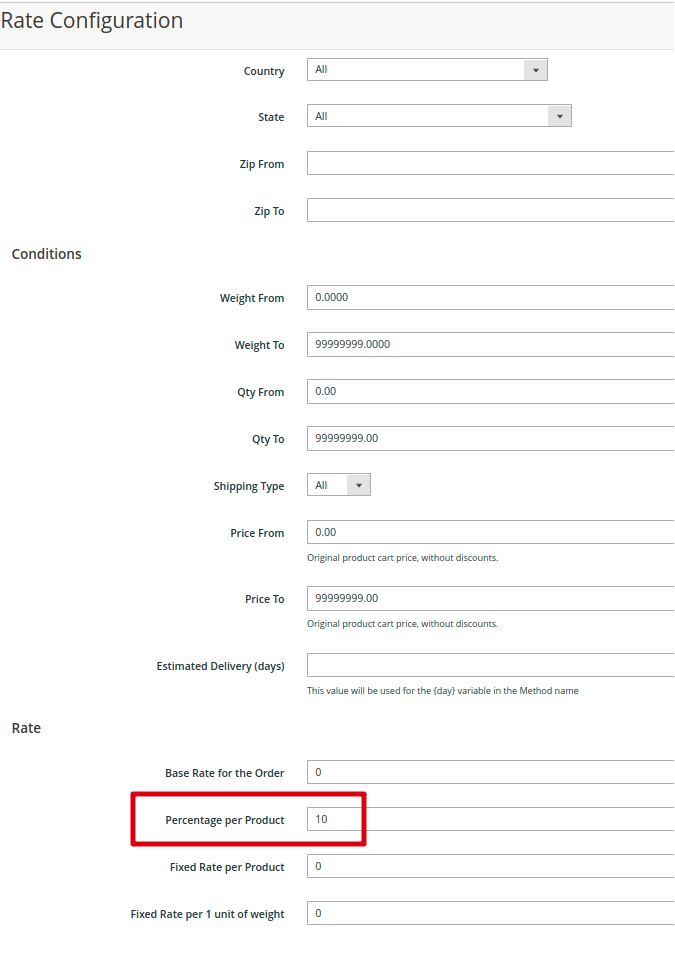Click the Weight From field
The height and width of the screenshot is (966, 675).
[490, 297]
